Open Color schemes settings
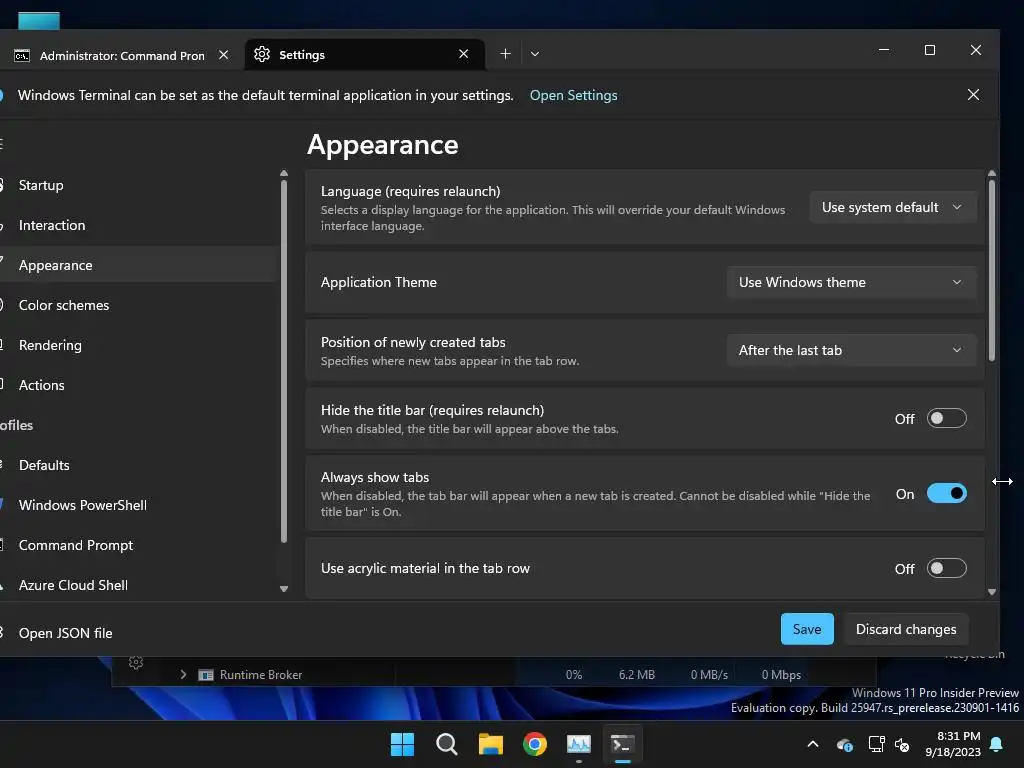1024x768 pixels. pyautogui.click(x=140, y=305)
